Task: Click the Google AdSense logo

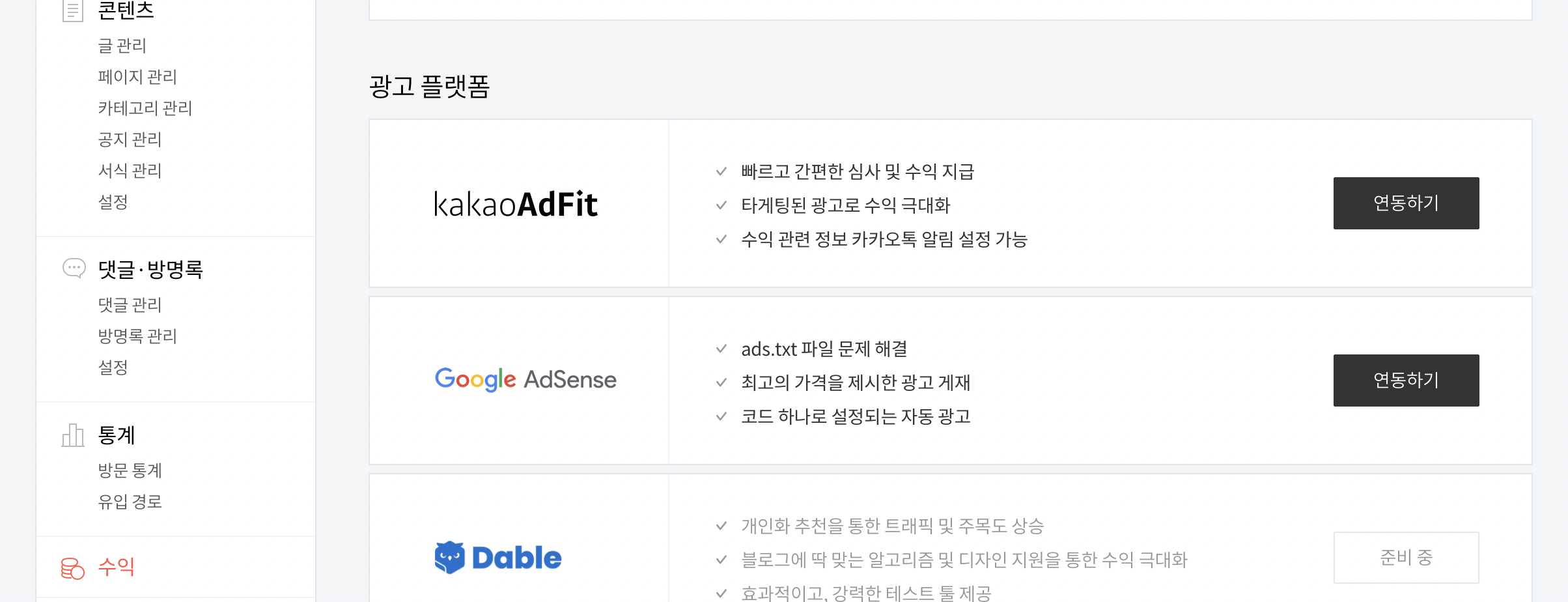Action: tap(525, 379)
